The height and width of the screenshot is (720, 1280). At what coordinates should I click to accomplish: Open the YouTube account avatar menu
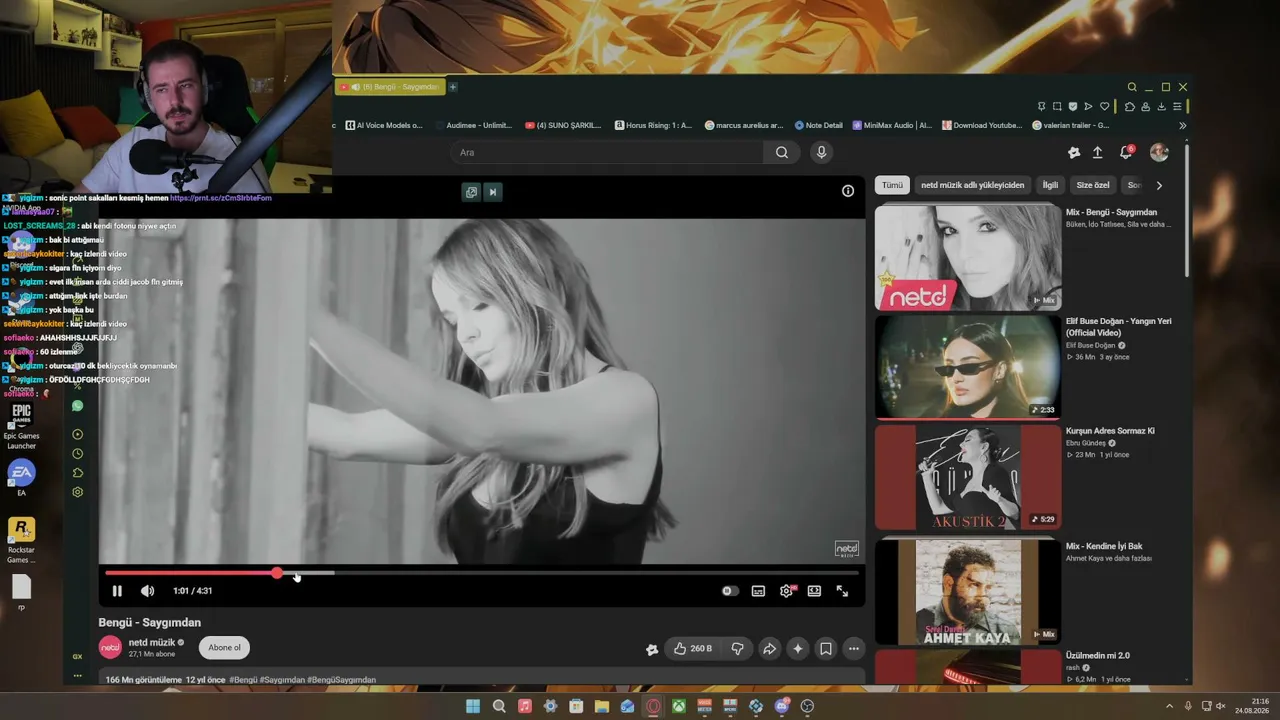click(1159, 152)
